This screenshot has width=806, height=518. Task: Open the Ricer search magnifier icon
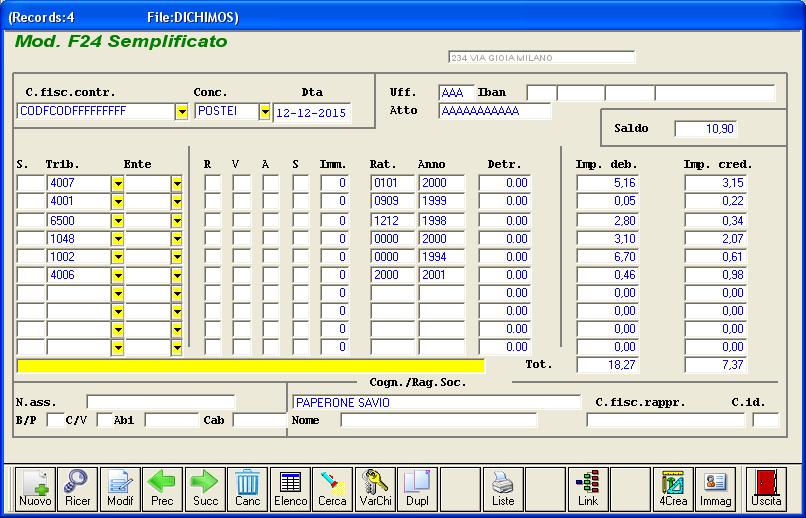coord(78,489)
